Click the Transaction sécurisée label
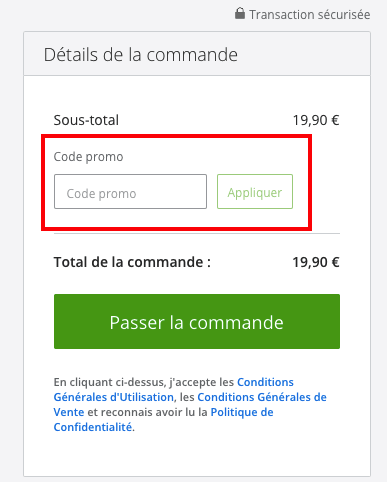387x482 pixels. [310, 15]
